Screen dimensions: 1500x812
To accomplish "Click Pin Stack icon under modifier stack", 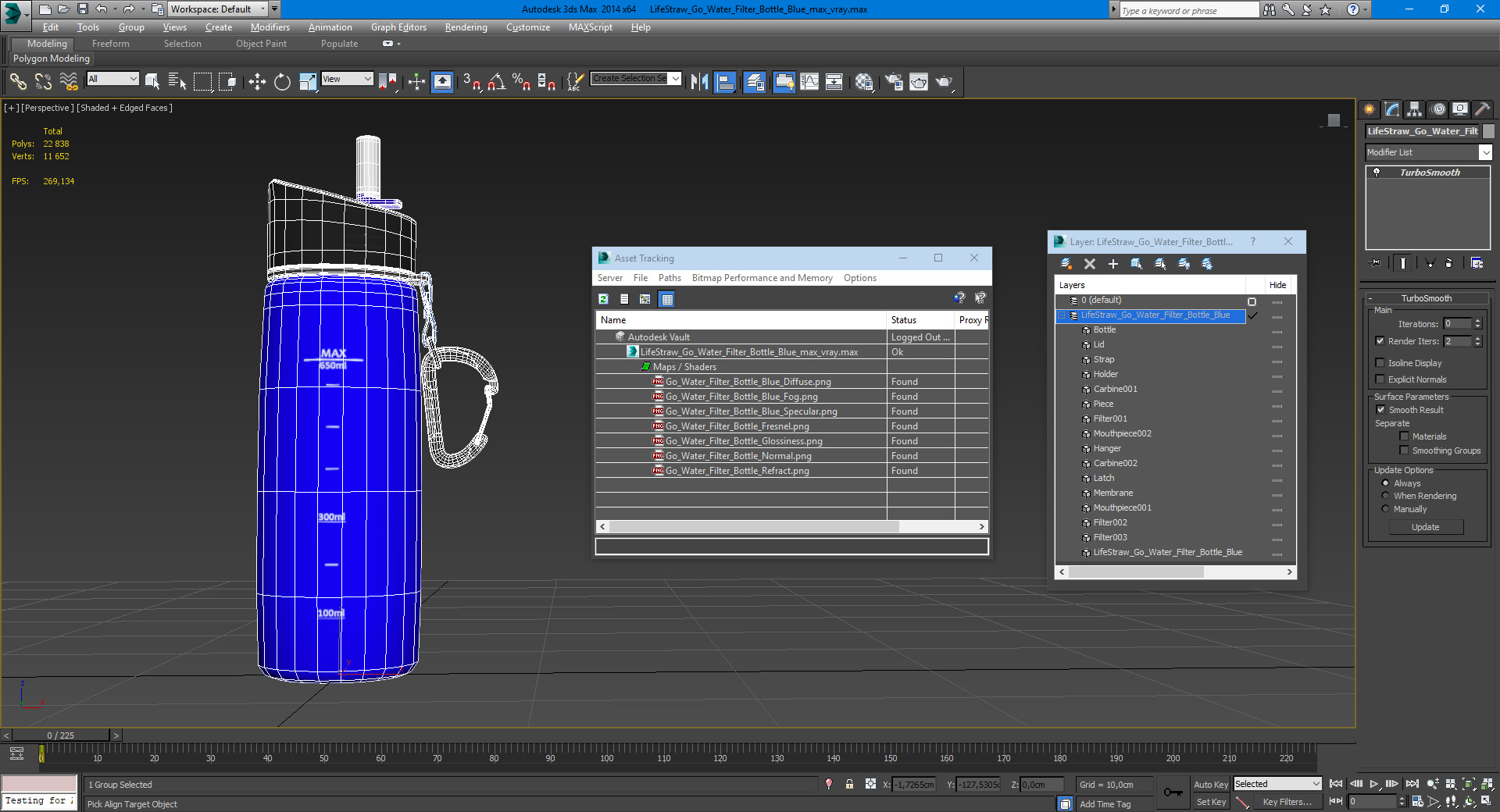I will (x=1376, y=263).
